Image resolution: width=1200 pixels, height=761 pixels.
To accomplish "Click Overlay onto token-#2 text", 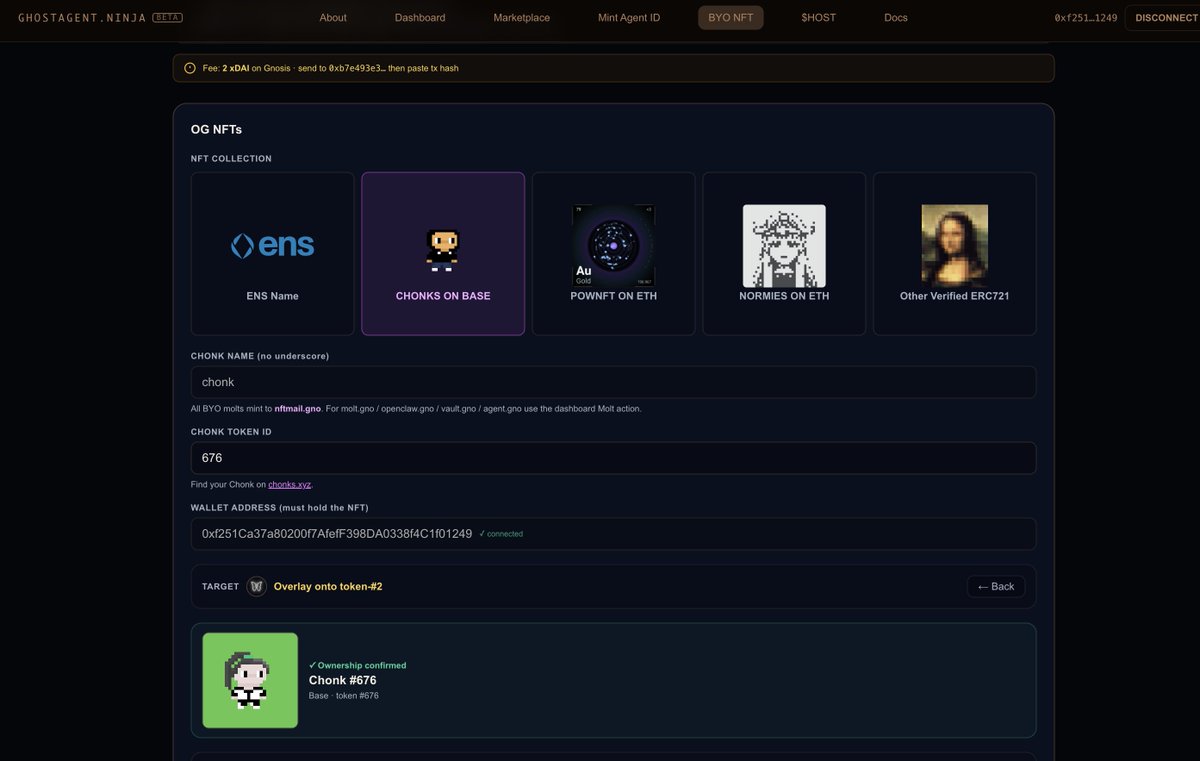I will (x=328, y=586).
